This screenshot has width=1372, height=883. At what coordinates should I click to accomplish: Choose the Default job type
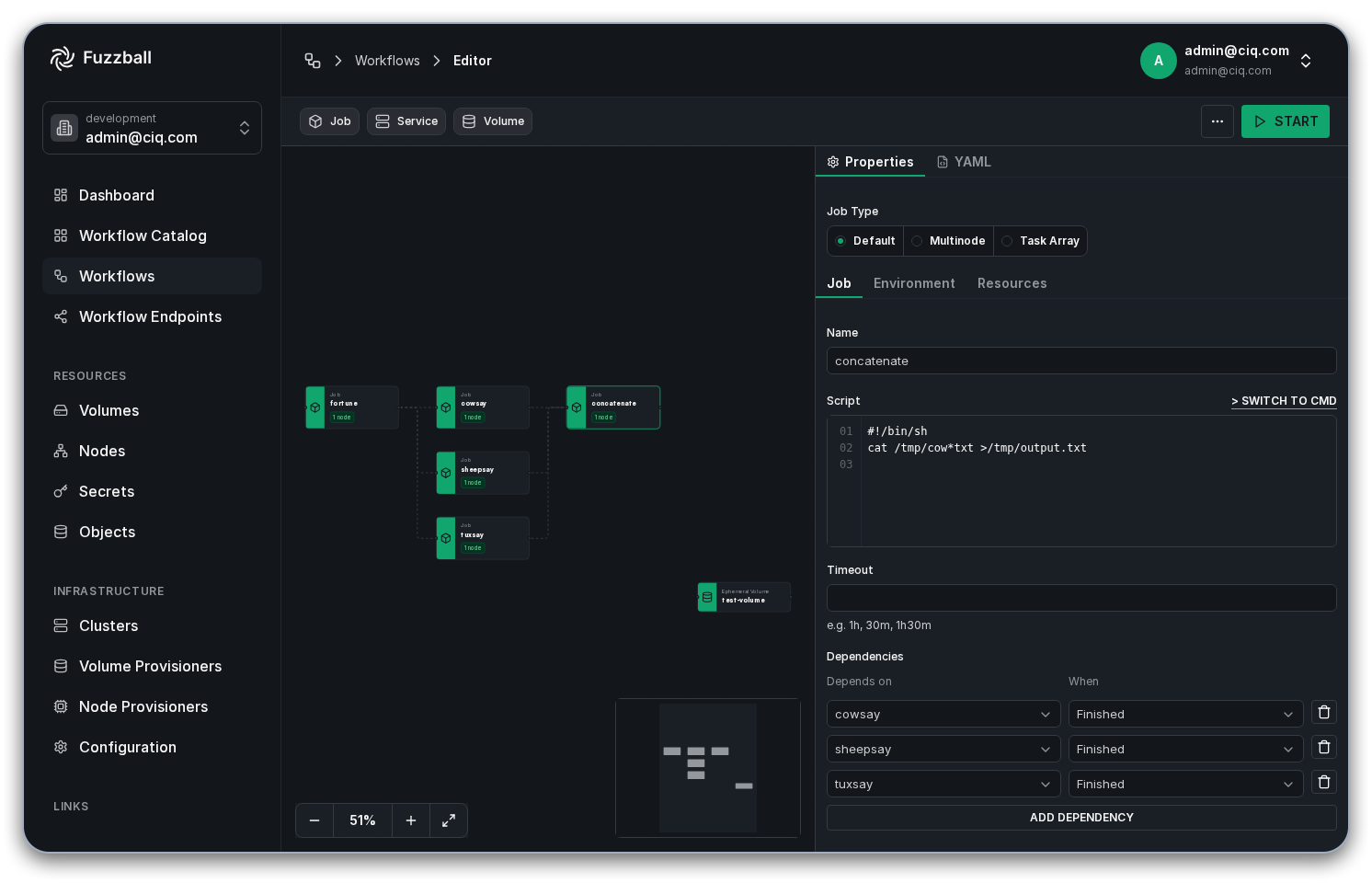pyautogui.click(x=865, y=241)
